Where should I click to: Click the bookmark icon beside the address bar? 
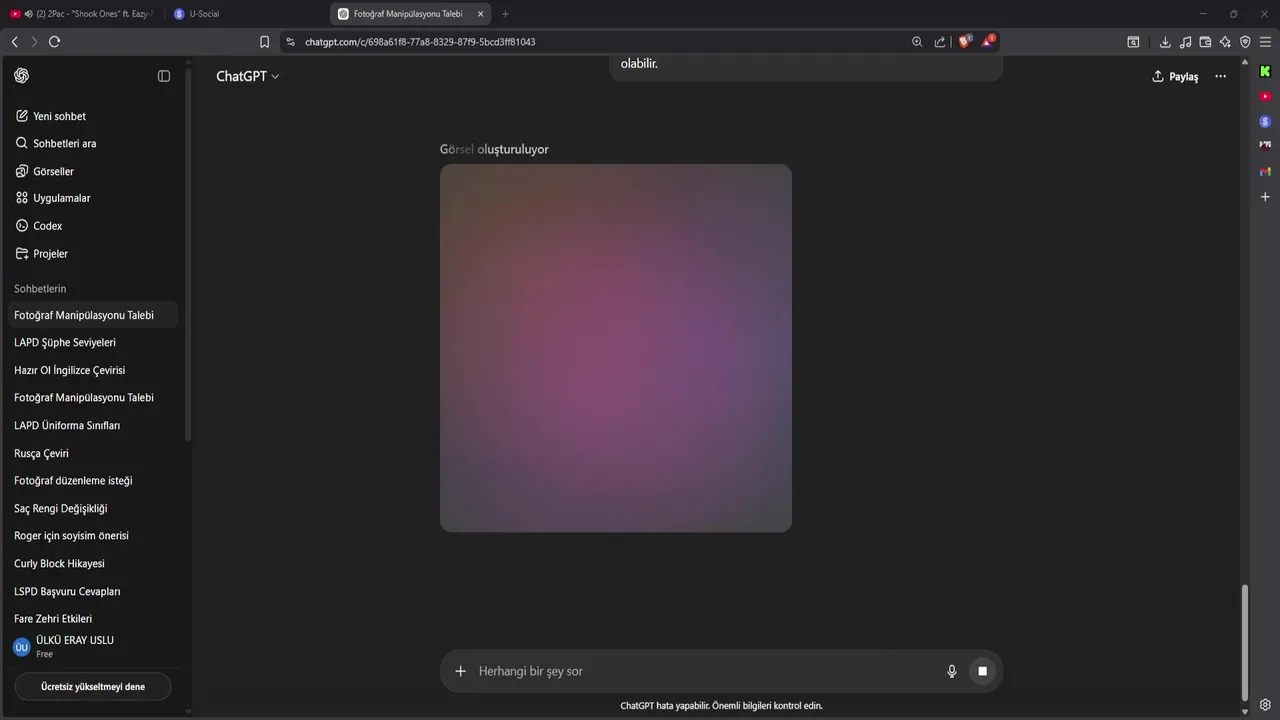[x=264, y=42]
